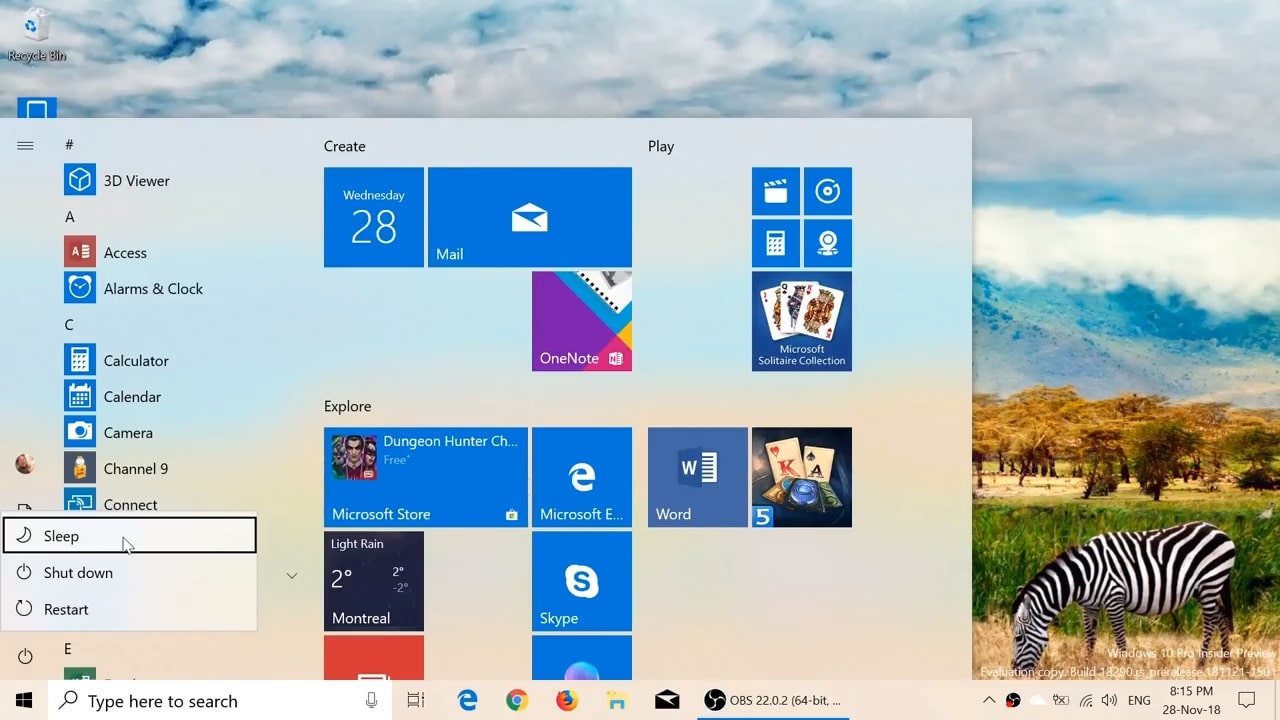Click the OBS tray icon

point(1013,700)
